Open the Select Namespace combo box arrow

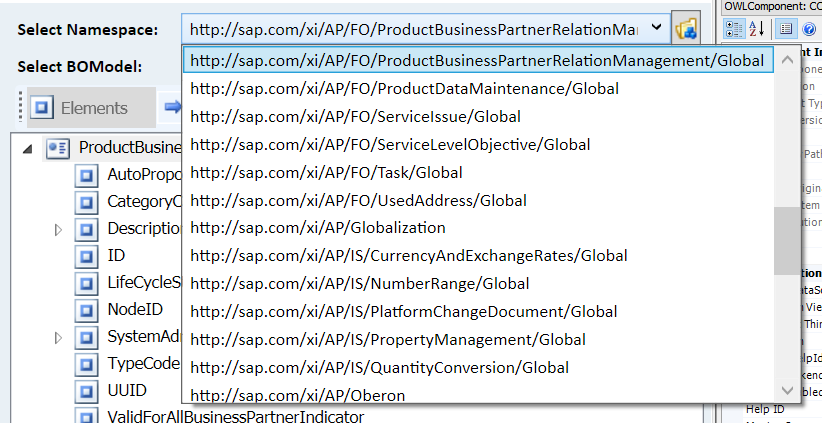pos(656,28)
